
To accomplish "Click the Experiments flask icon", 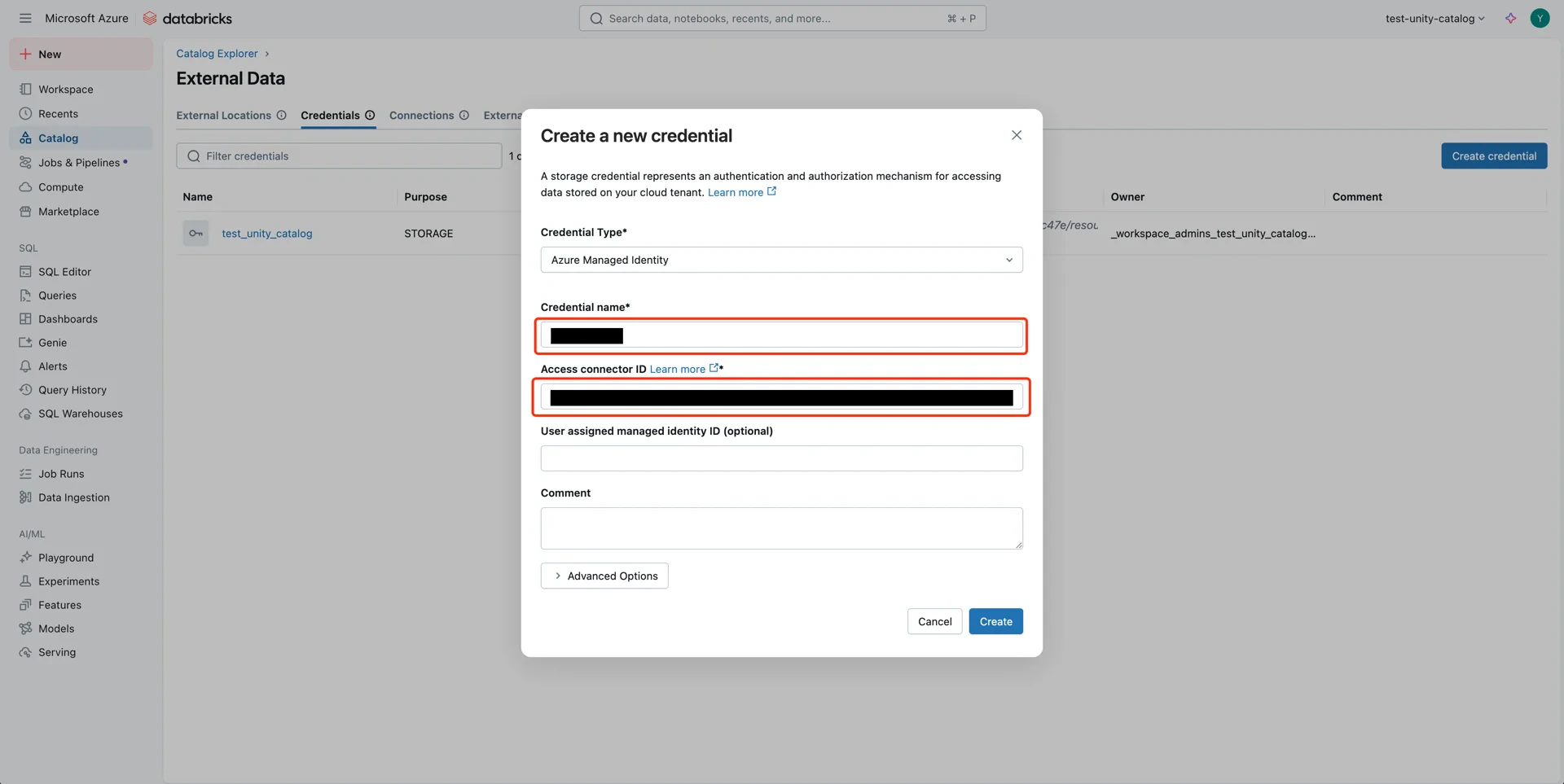I will click(x=25, y=581).
